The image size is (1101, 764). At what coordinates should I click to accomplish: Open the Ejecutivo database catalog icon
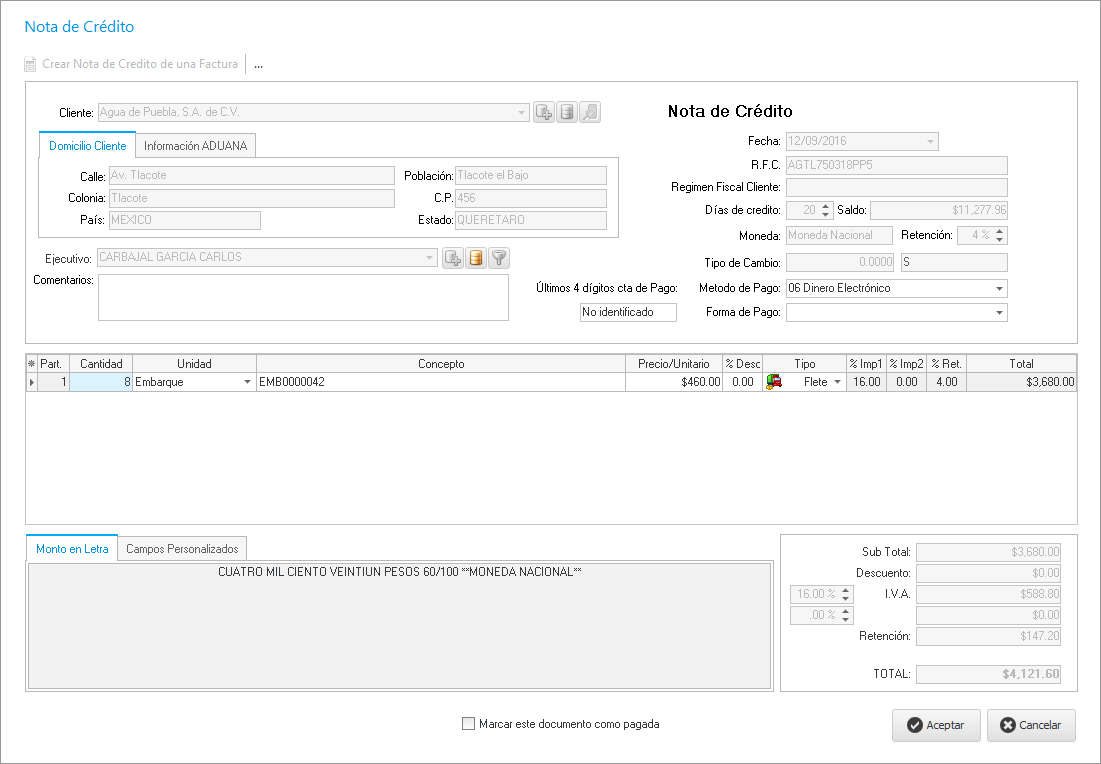pyautogui.click(x=476, y=258)
